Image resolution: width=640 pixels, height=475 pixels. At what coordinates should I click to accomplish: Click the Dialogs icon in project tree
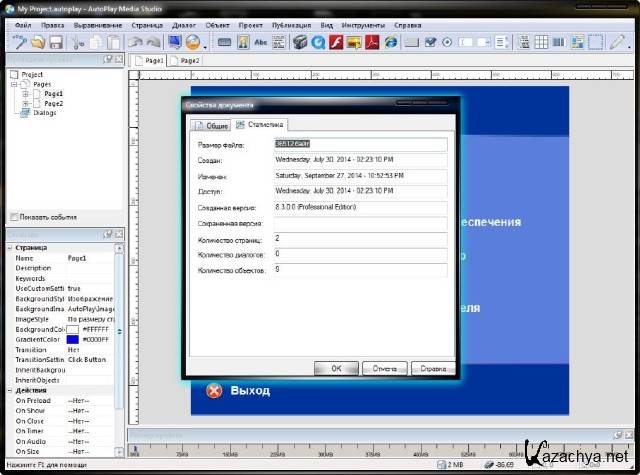tap(27, 113)
